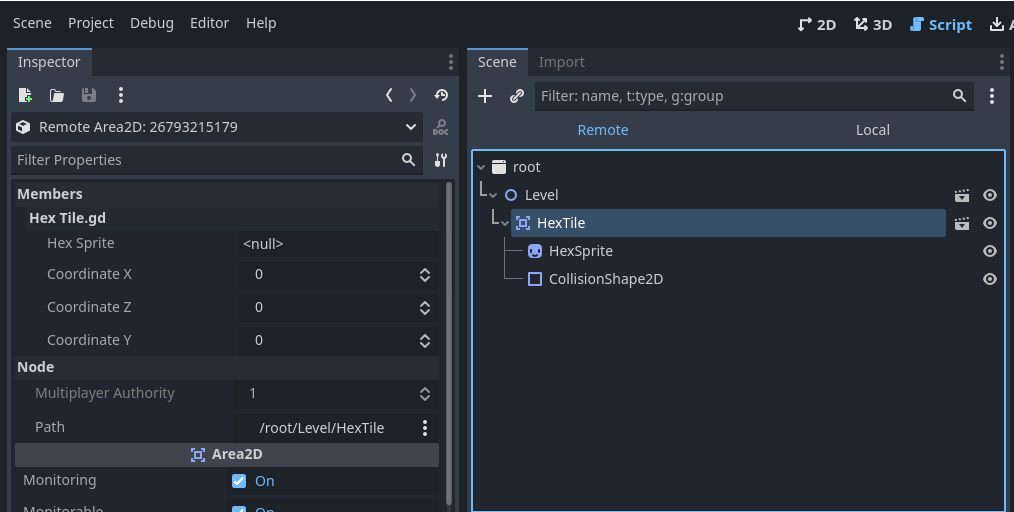Click the property tools icon beside the filter
Viewport: 1014px width, 512px height.
(x=440, y=160)
